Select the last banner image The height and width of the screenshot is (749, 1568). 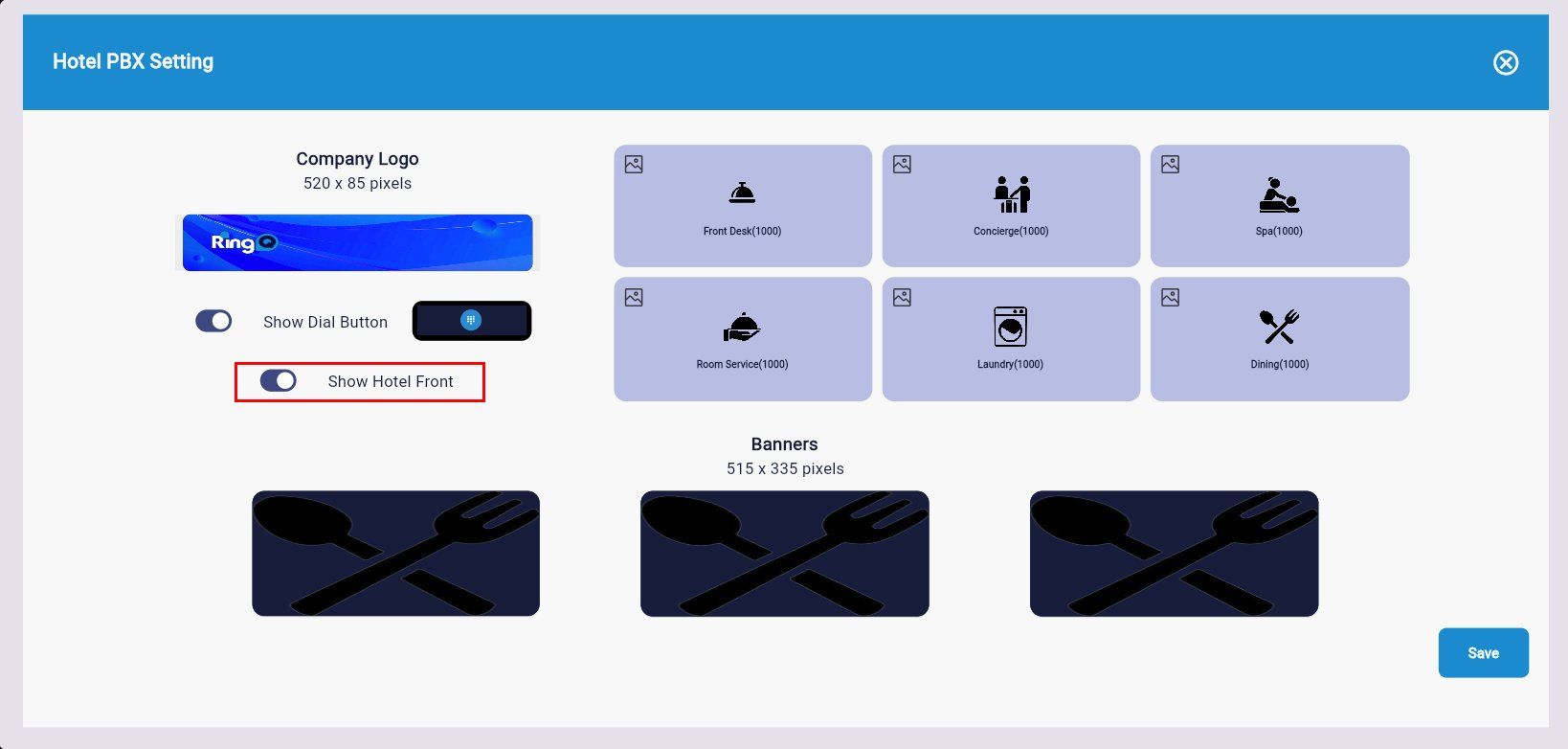1174,554
